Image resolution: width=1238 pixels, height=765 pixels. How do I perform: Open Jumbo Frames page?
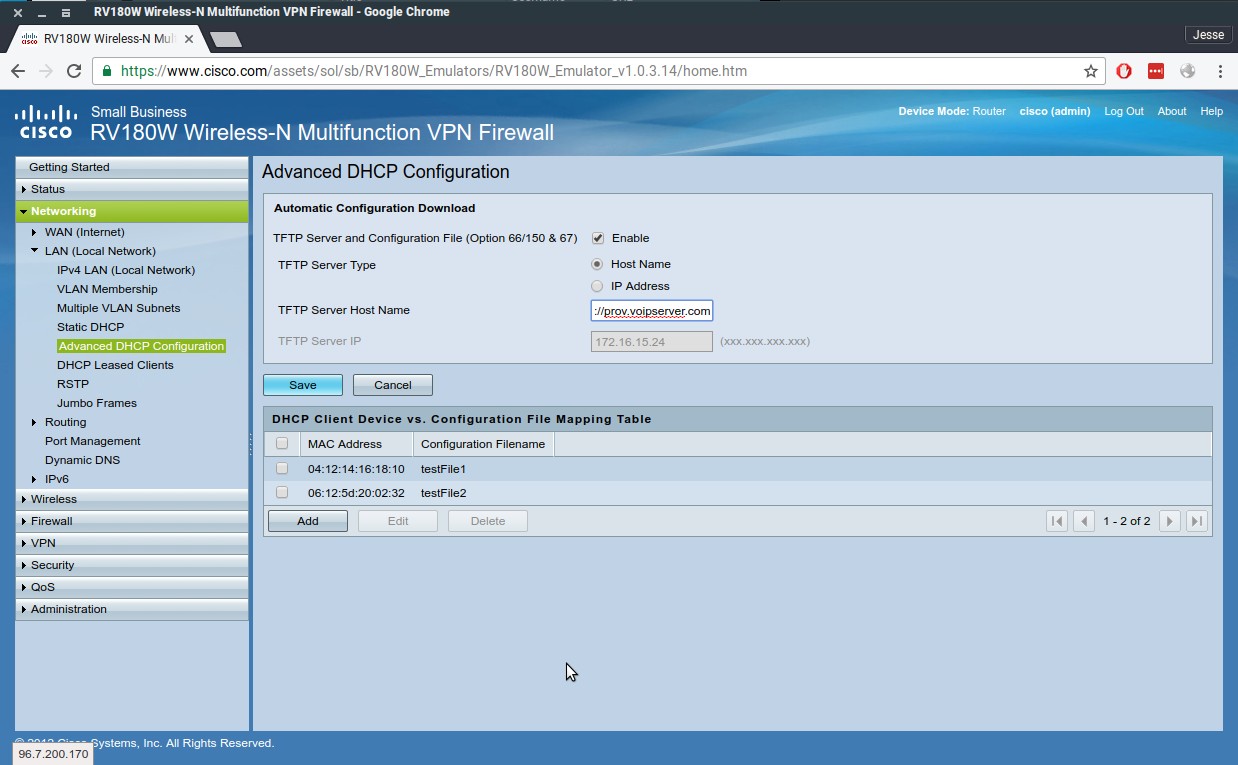click(x=97, y=403)
